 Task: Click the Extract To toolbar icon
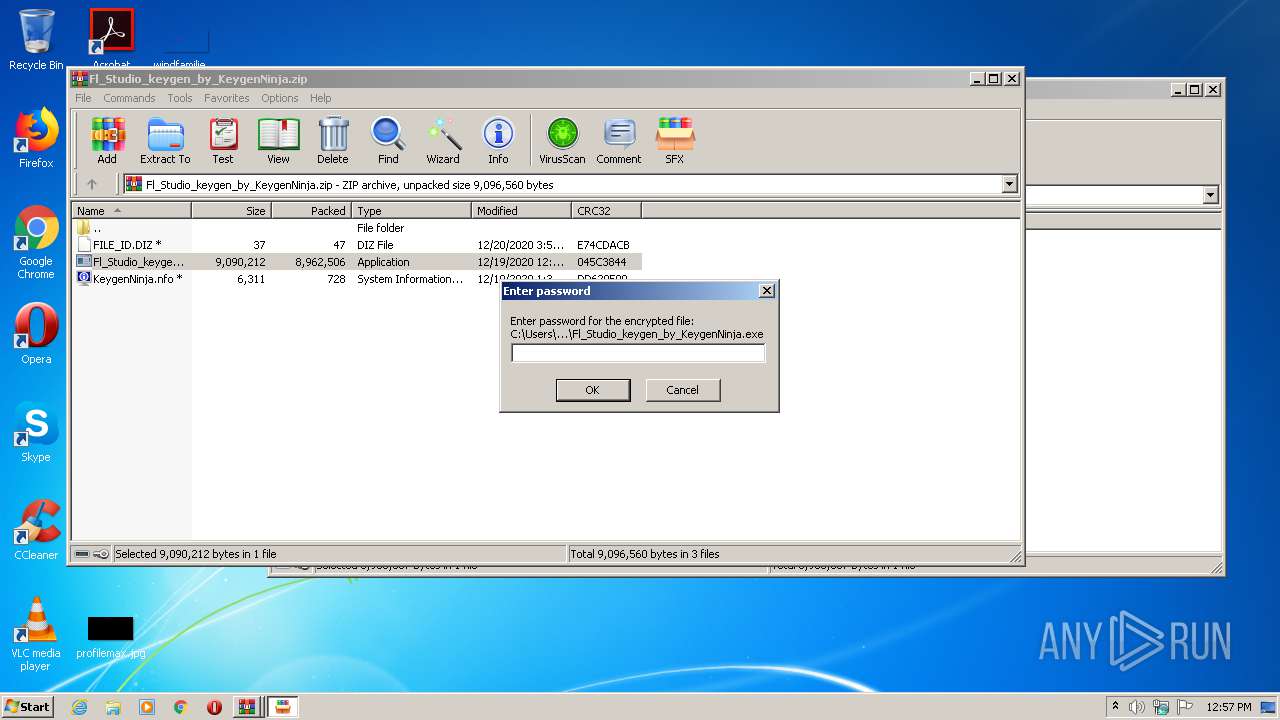(165, 140)
